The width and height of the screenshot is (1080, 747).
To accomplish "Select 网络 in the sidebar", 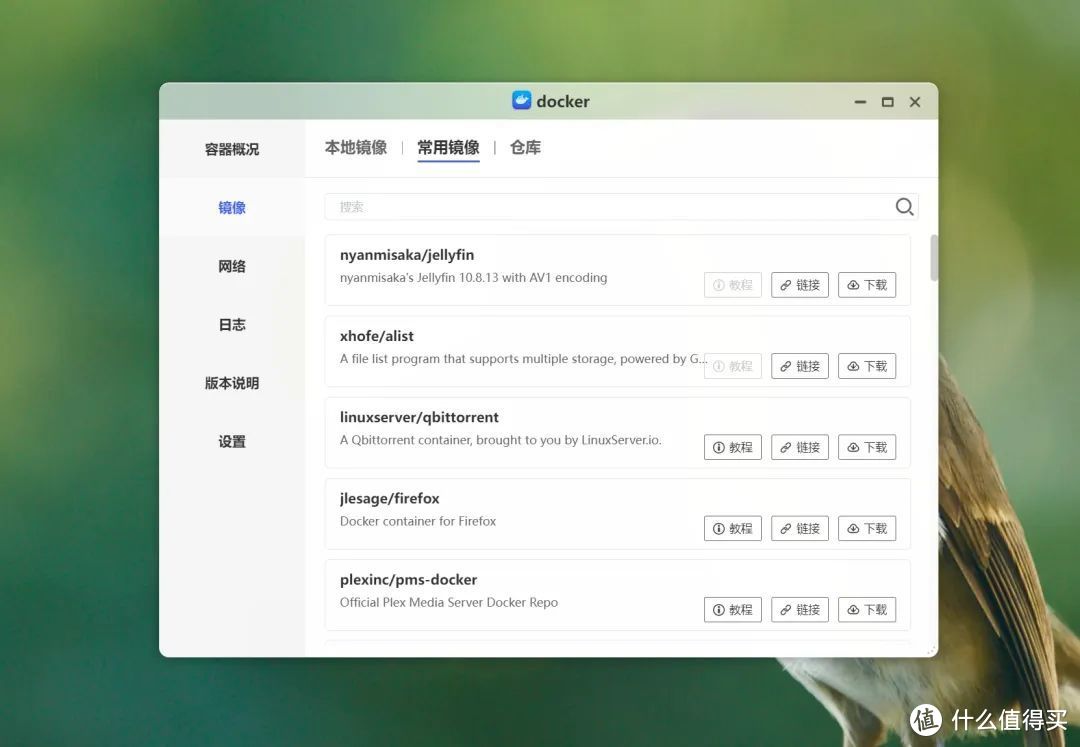I will click(x=231, y=266).
